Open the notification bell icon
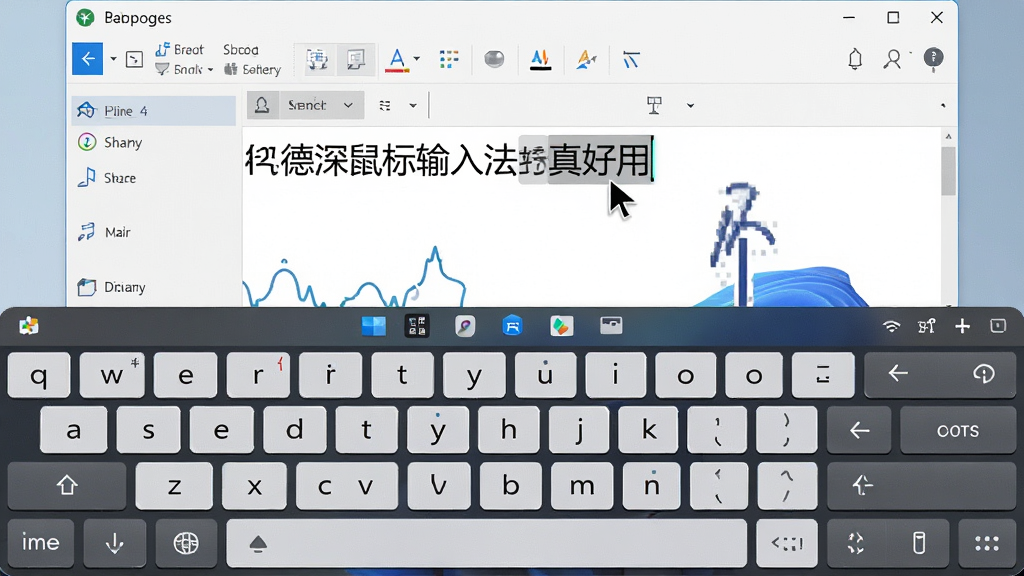Screen dimensions: 1024x576 [855, 59]
